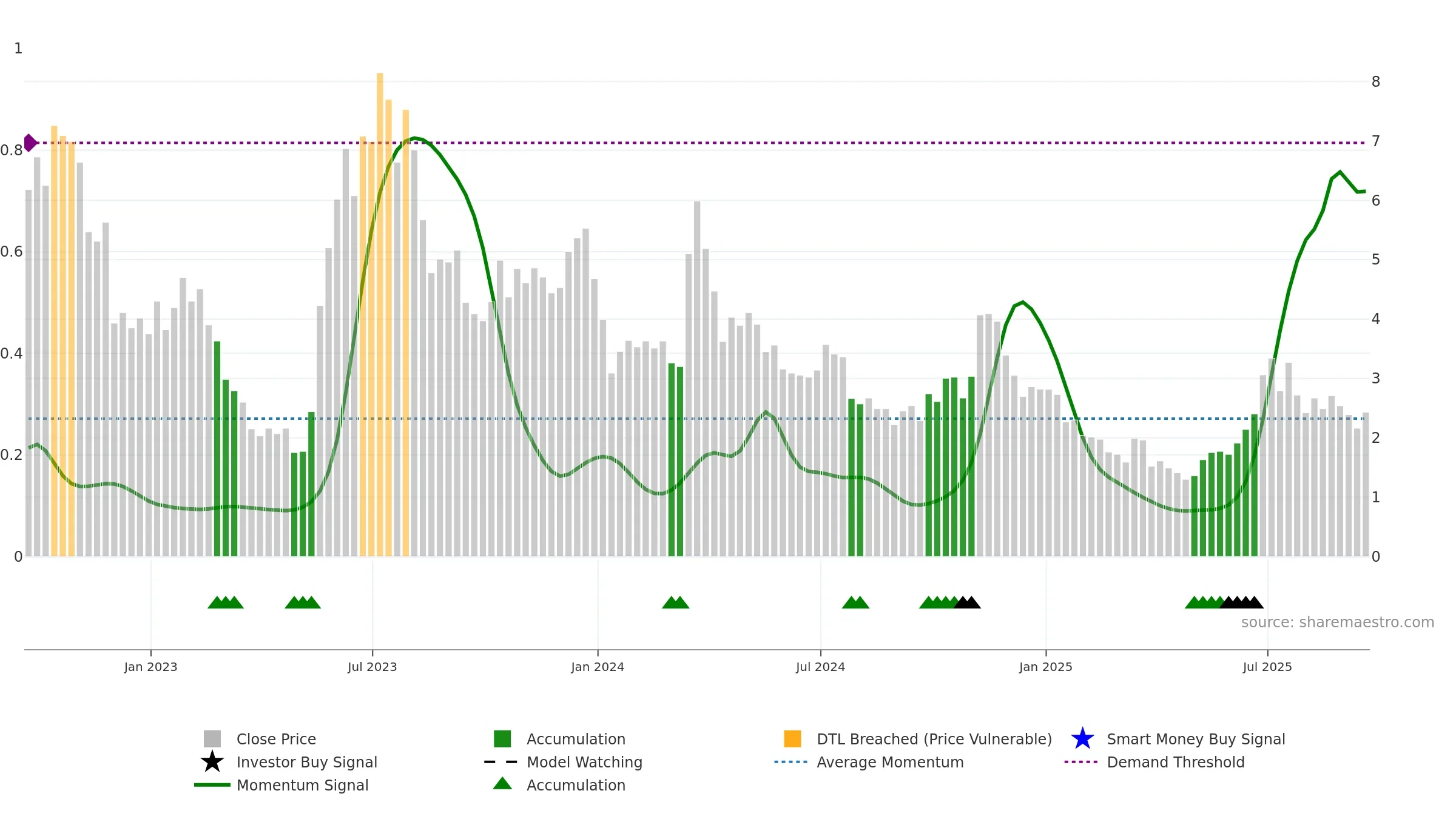Toggle the Momentum Signal legend entry

tap(302, 785)
